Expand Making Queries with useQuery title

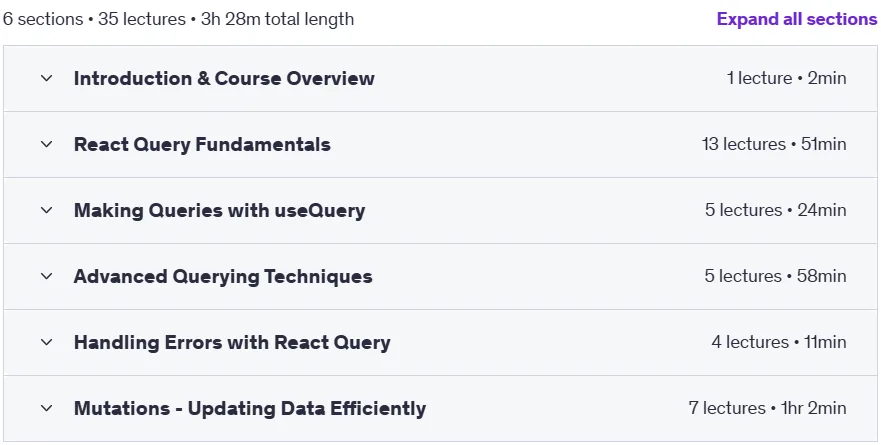click(x=219, y=210)
